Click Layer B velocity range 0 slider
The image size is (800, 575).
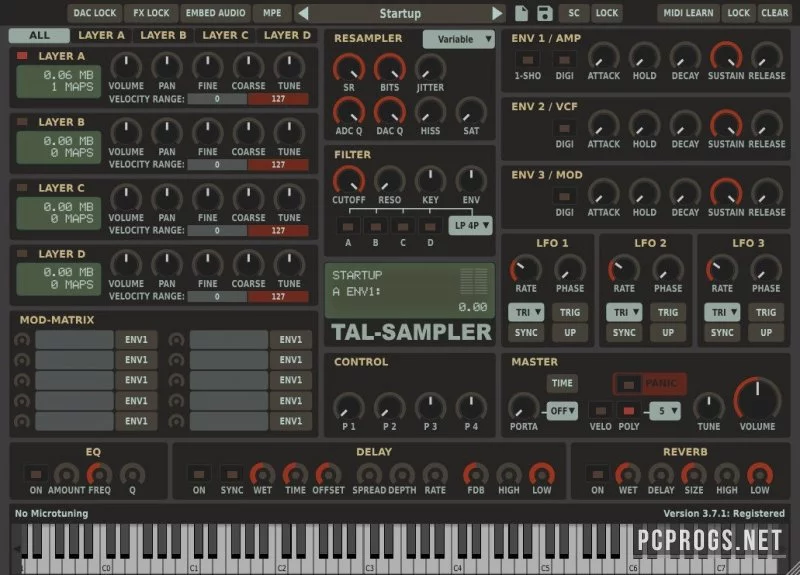pos(217,165)
